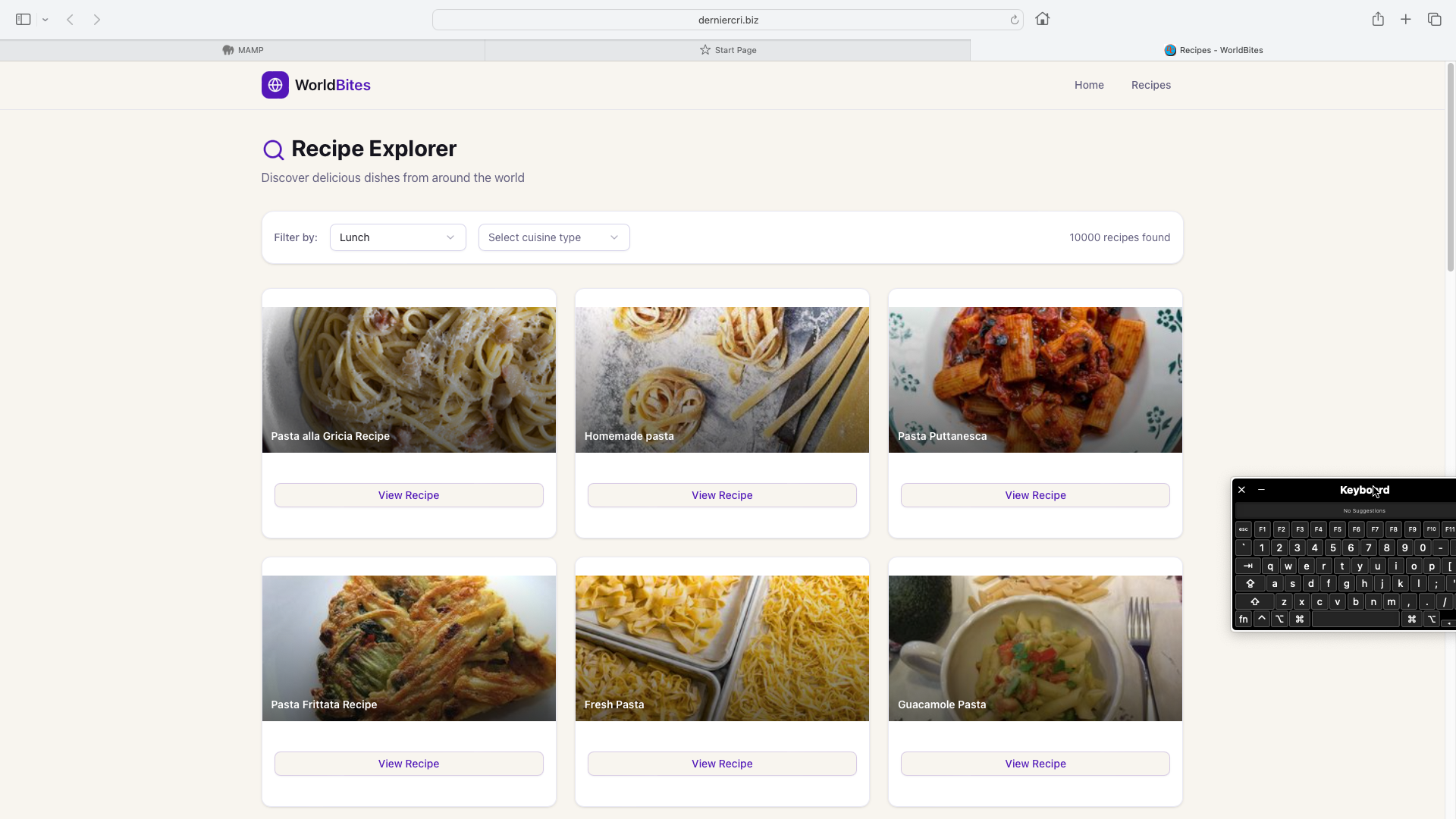
Task: Click the Pasta Frittata photo
Action: (x=409, y=648)
